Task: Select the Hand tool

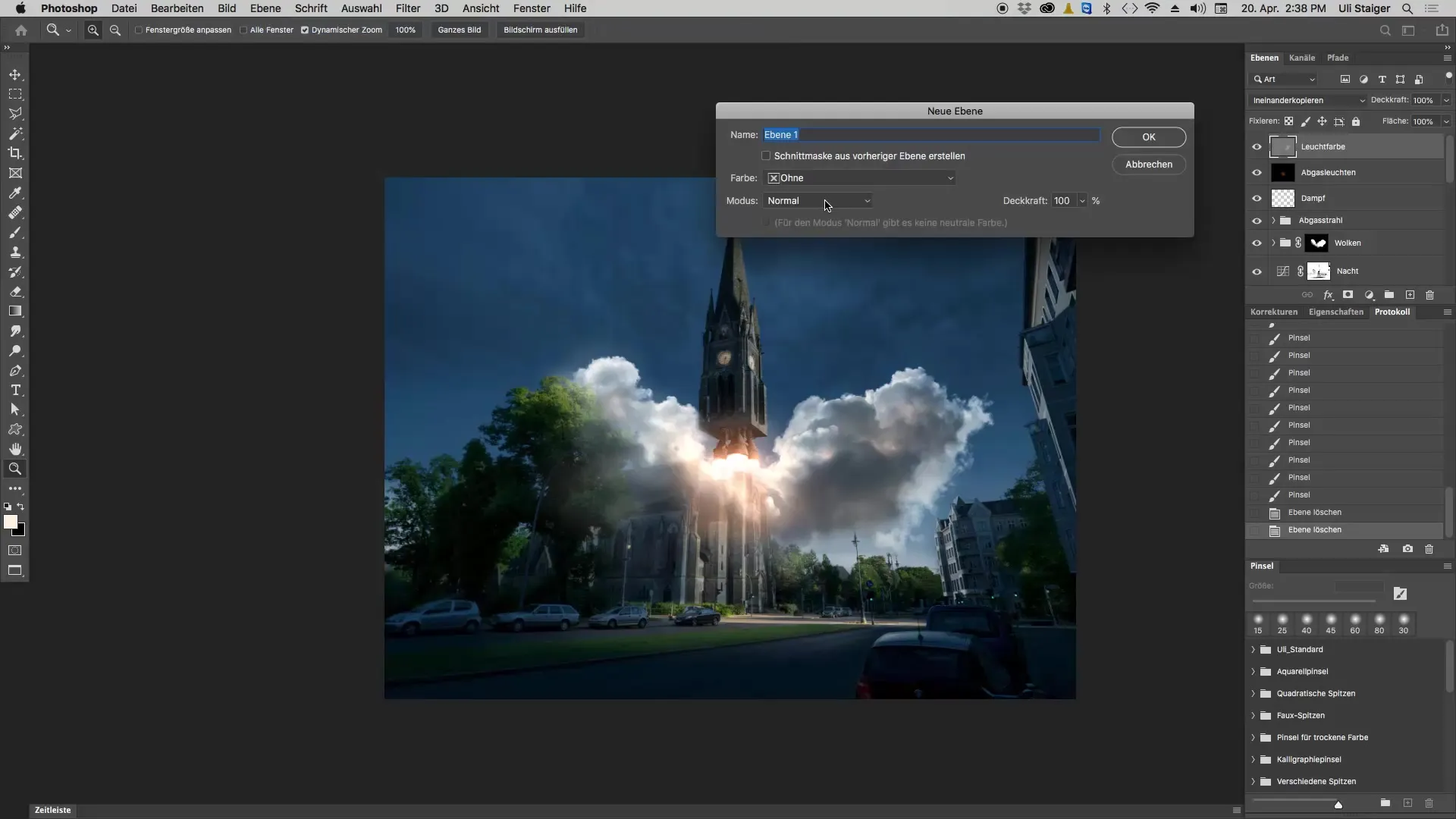Action: (x=15, y=449)
